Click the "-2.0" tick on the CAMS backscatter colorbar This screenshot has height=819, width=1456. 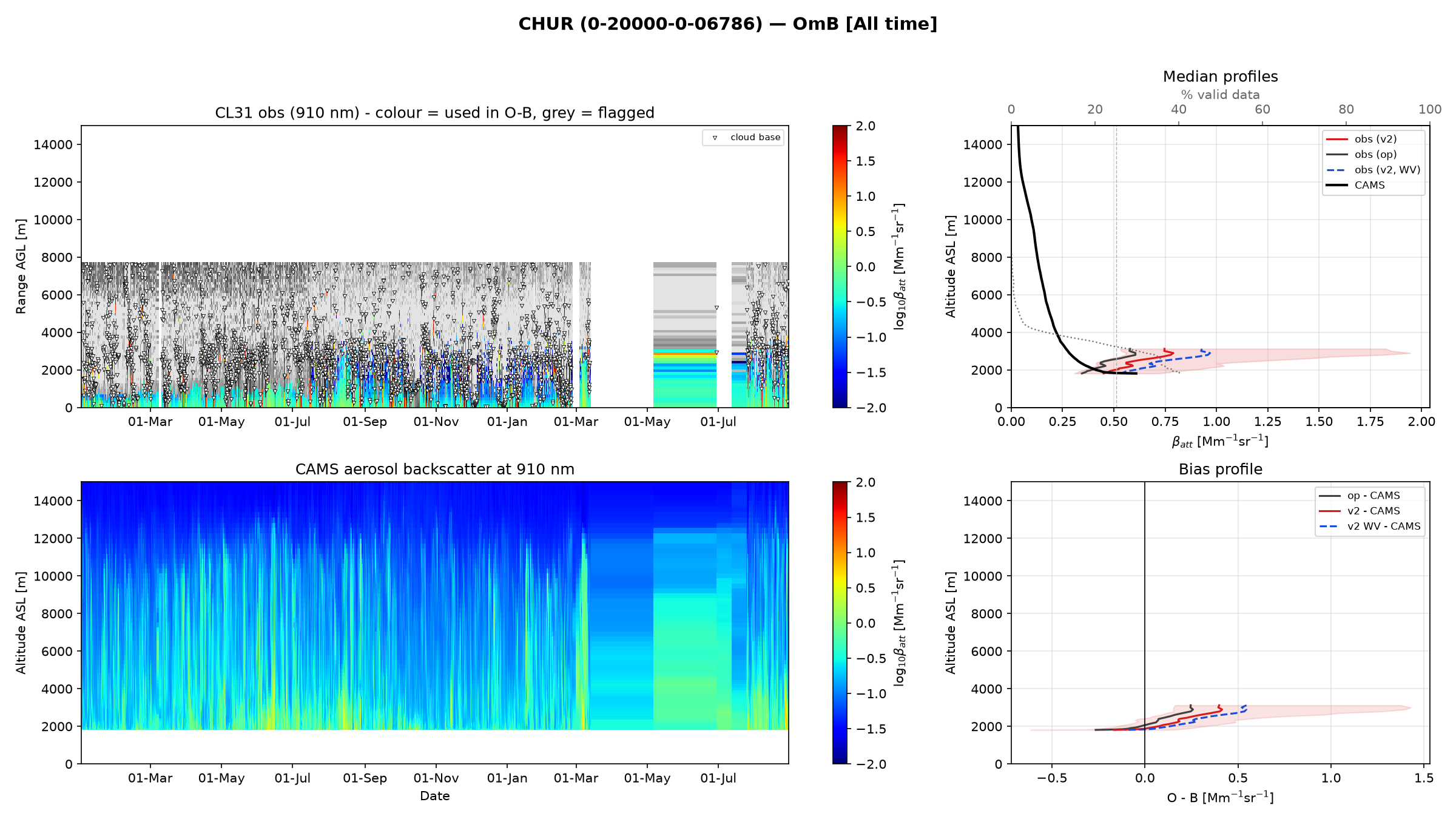click(871, 764)
